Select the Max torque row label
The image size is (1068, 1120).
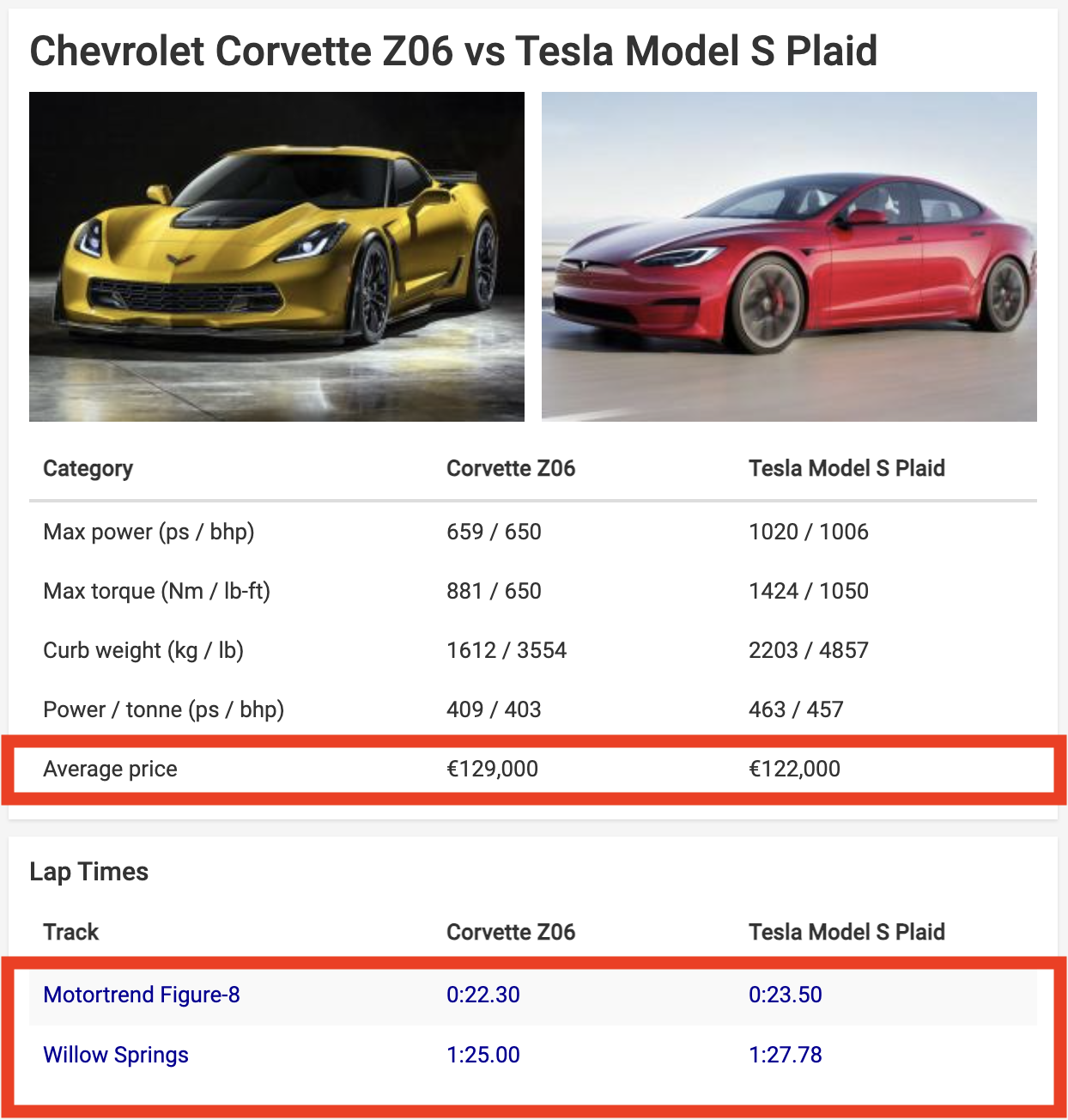156,591
